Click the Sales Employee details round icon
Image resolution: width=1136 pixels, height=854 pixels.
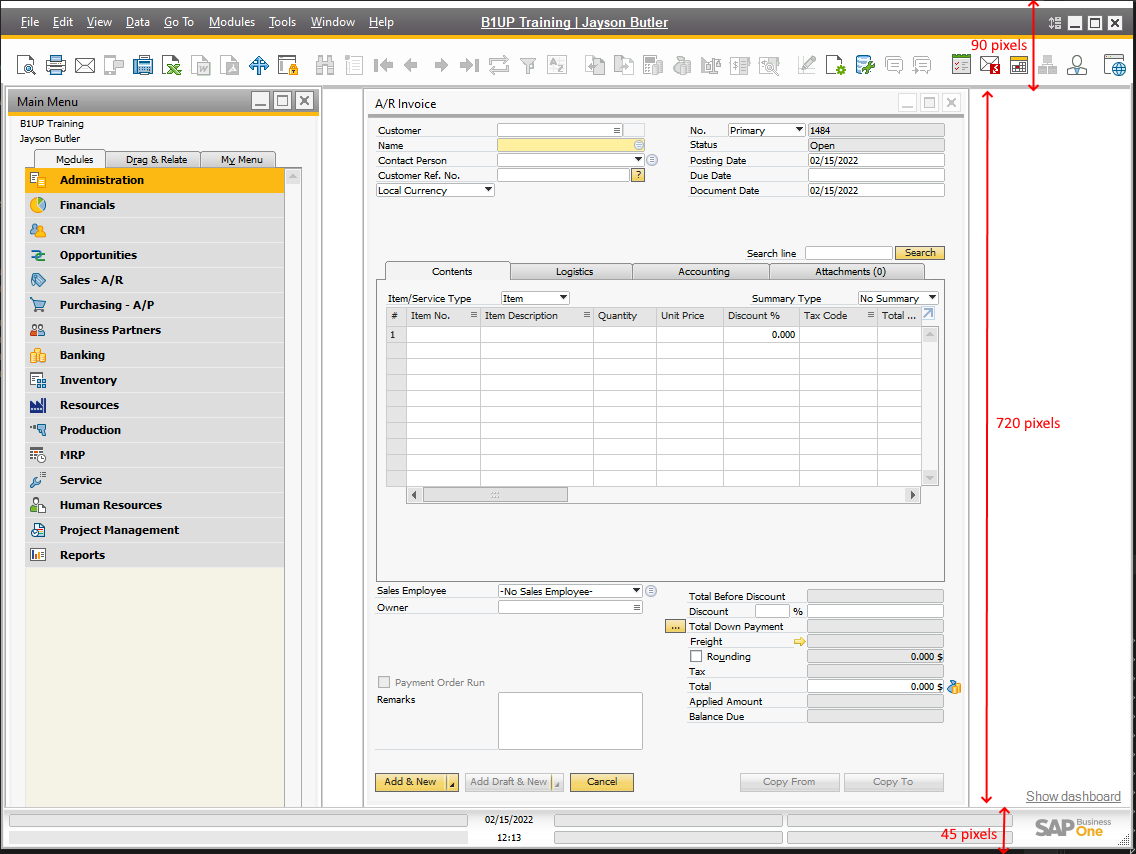point(651,591)
